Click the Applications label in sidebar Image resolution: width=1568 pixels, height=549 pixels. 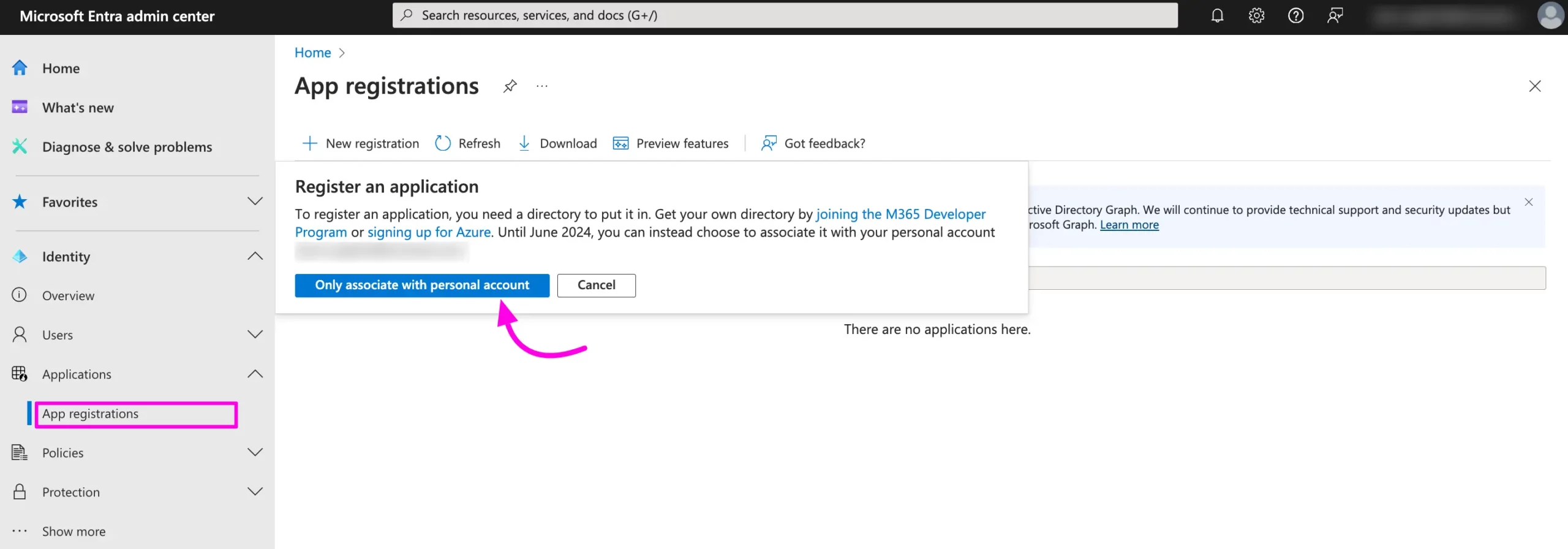77,374
